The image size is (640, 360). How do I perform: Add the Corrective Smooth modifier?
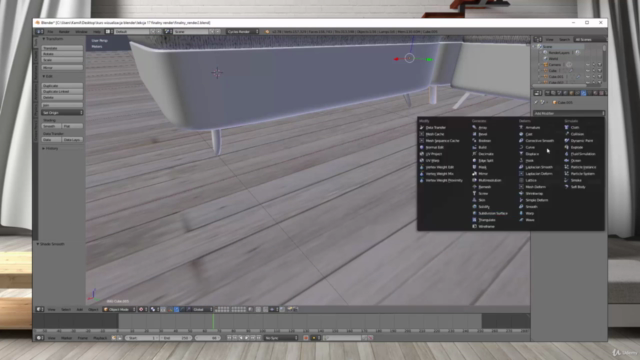pos(540,140)
